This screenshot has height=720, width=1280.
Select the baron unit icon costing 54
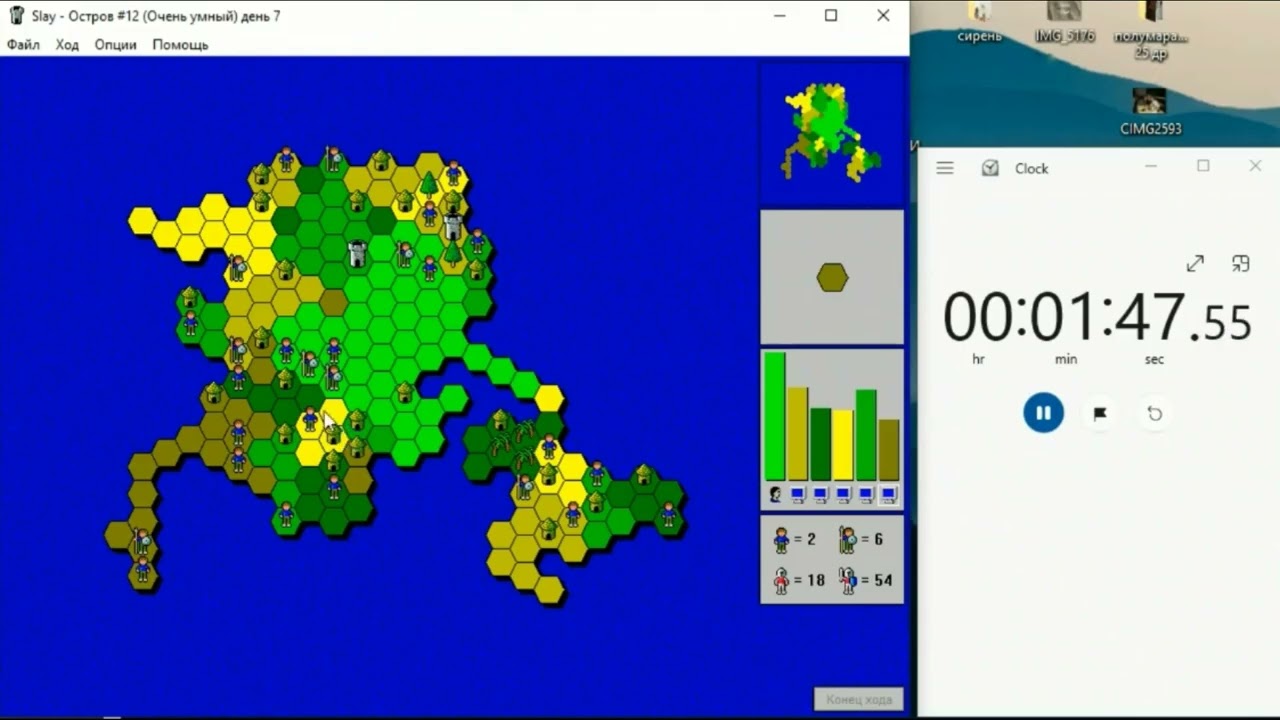[848, 580]
